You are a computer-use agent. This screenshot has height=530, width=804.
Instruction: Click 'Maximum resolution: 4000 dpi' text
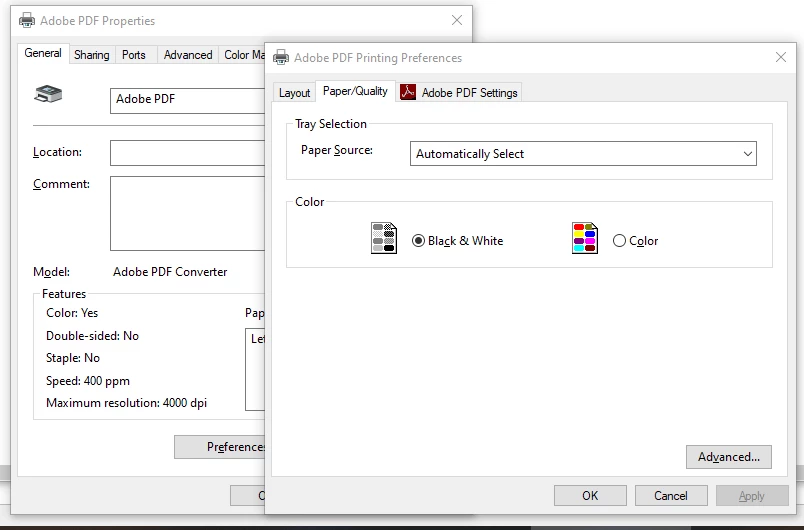click(127, 403)
